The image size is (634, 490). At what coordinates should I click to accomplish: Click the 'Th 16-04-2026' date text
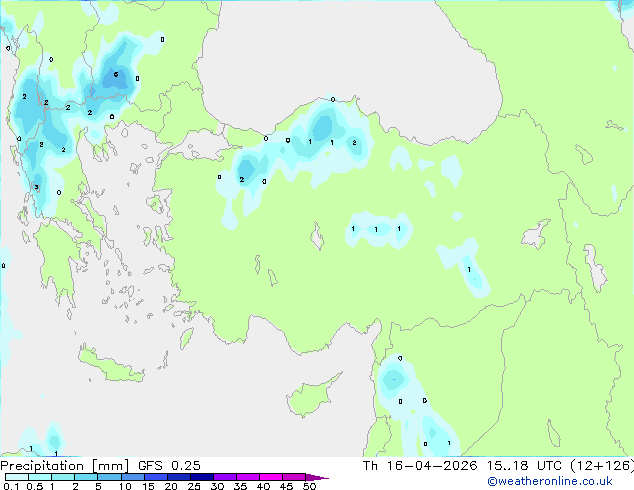(x=420, y=466)
